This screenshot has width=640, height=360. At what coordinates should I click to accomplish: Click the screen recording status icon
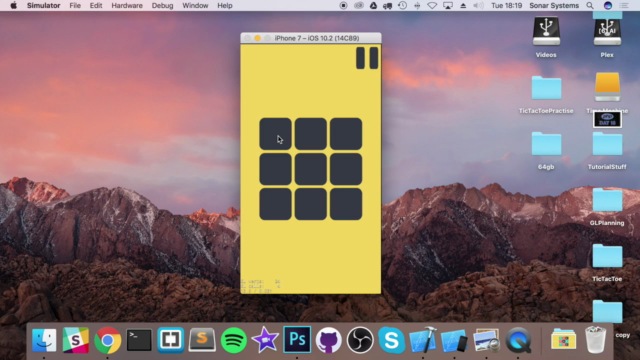pos(343,6)
